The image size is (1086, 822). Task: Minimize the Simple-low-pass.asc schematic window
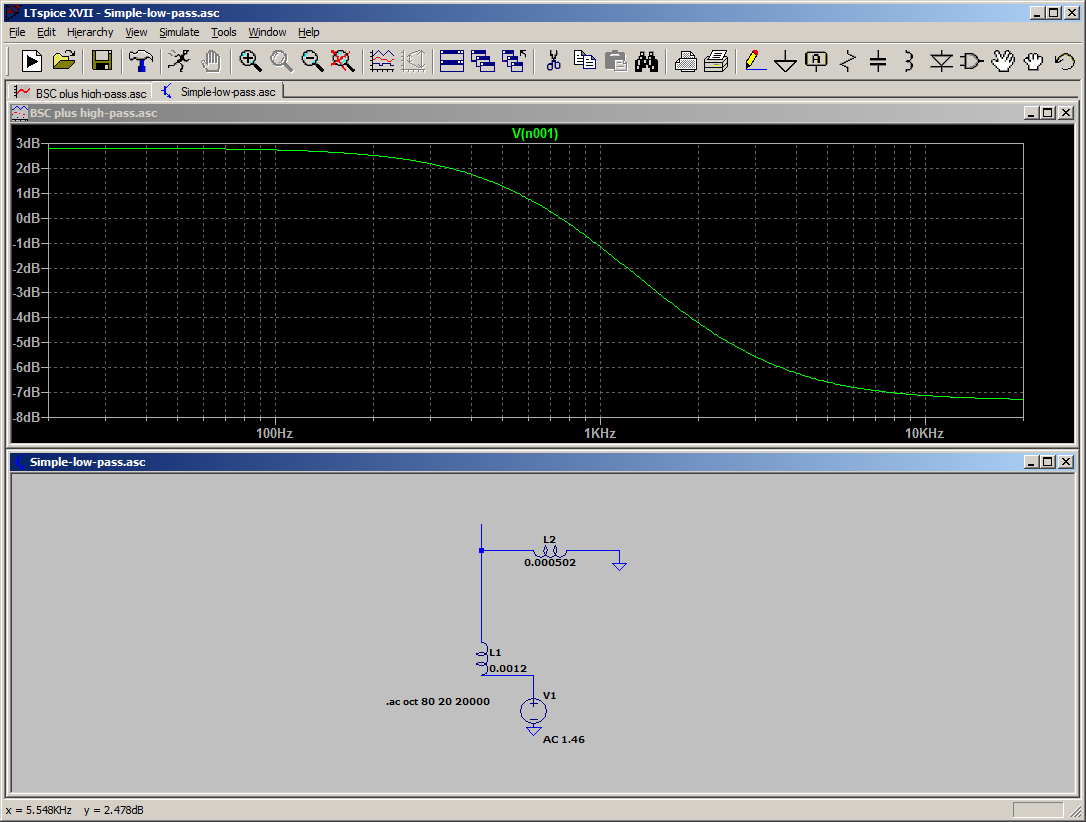pyautogui.click(x=1031, y=462)
